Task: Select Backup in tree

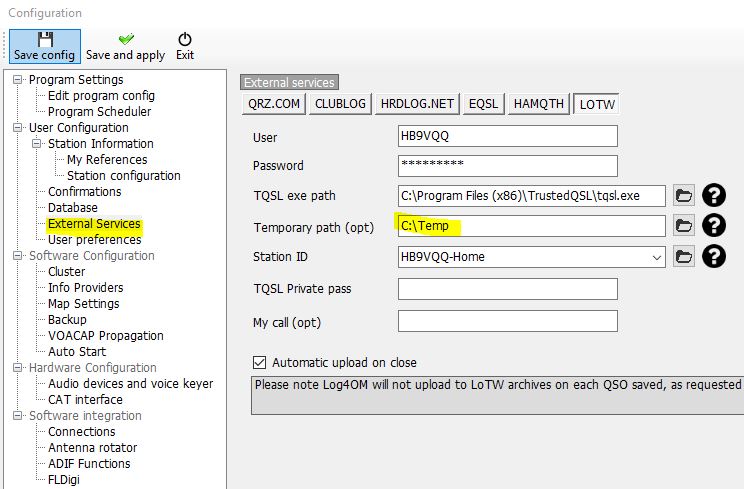Action: pos(67,320)
